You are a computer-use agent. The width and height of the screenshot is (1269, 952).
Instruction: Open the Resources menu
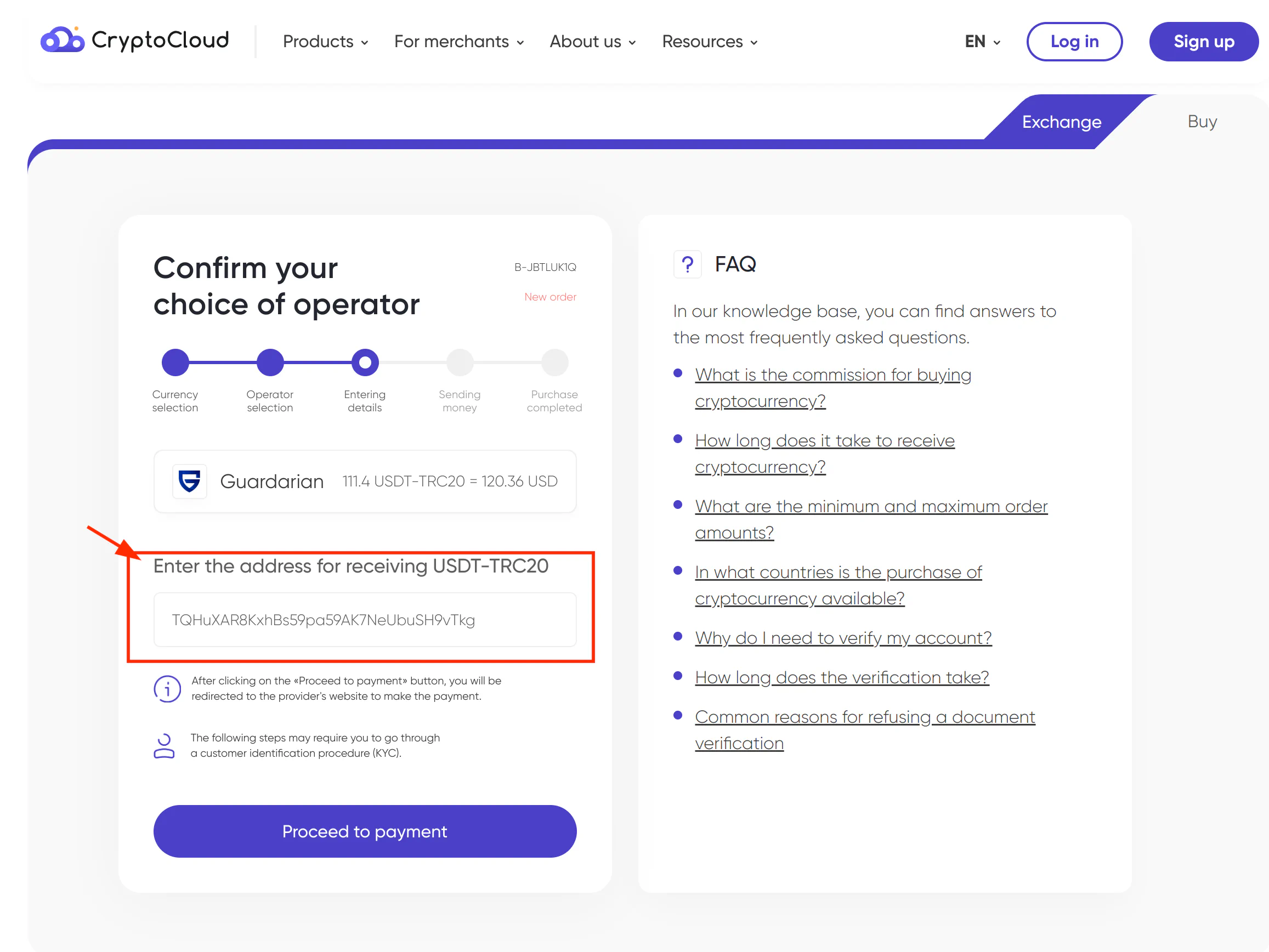click(709, 41)
